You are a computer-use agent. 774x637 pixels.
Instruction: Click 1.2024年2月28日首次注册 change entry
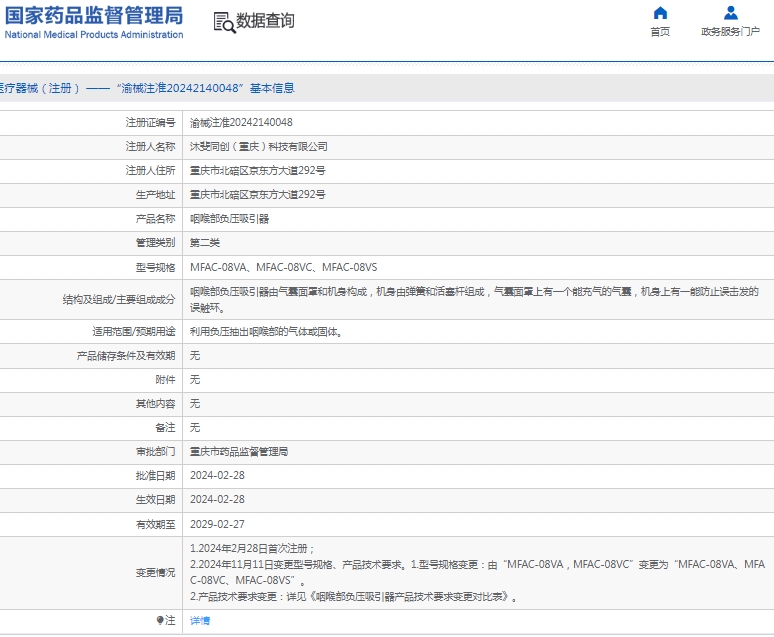tap(252, 549)
